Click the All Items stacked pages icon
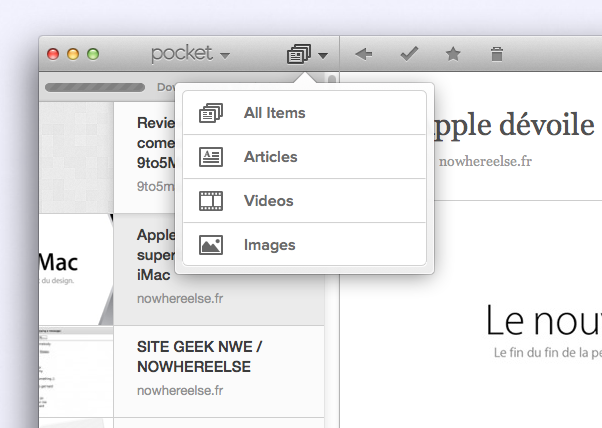 point(211,113)
